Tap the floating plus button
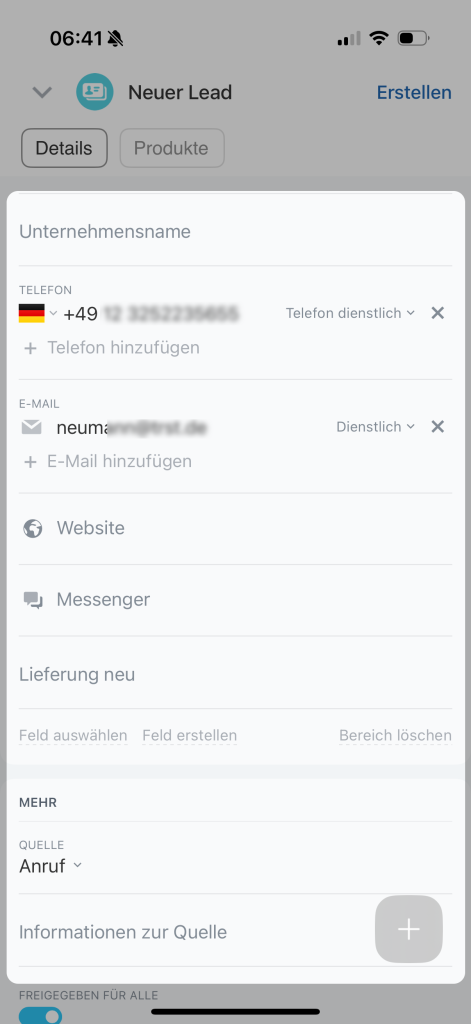Screen dimensions: 471x1024 coord(409,929)
